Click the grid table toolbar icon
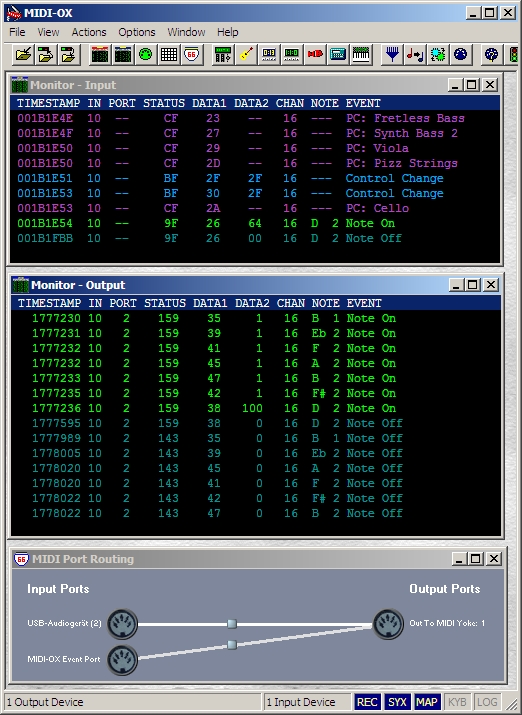This screenshot has width=522, height=715. [x=169, y=55]
